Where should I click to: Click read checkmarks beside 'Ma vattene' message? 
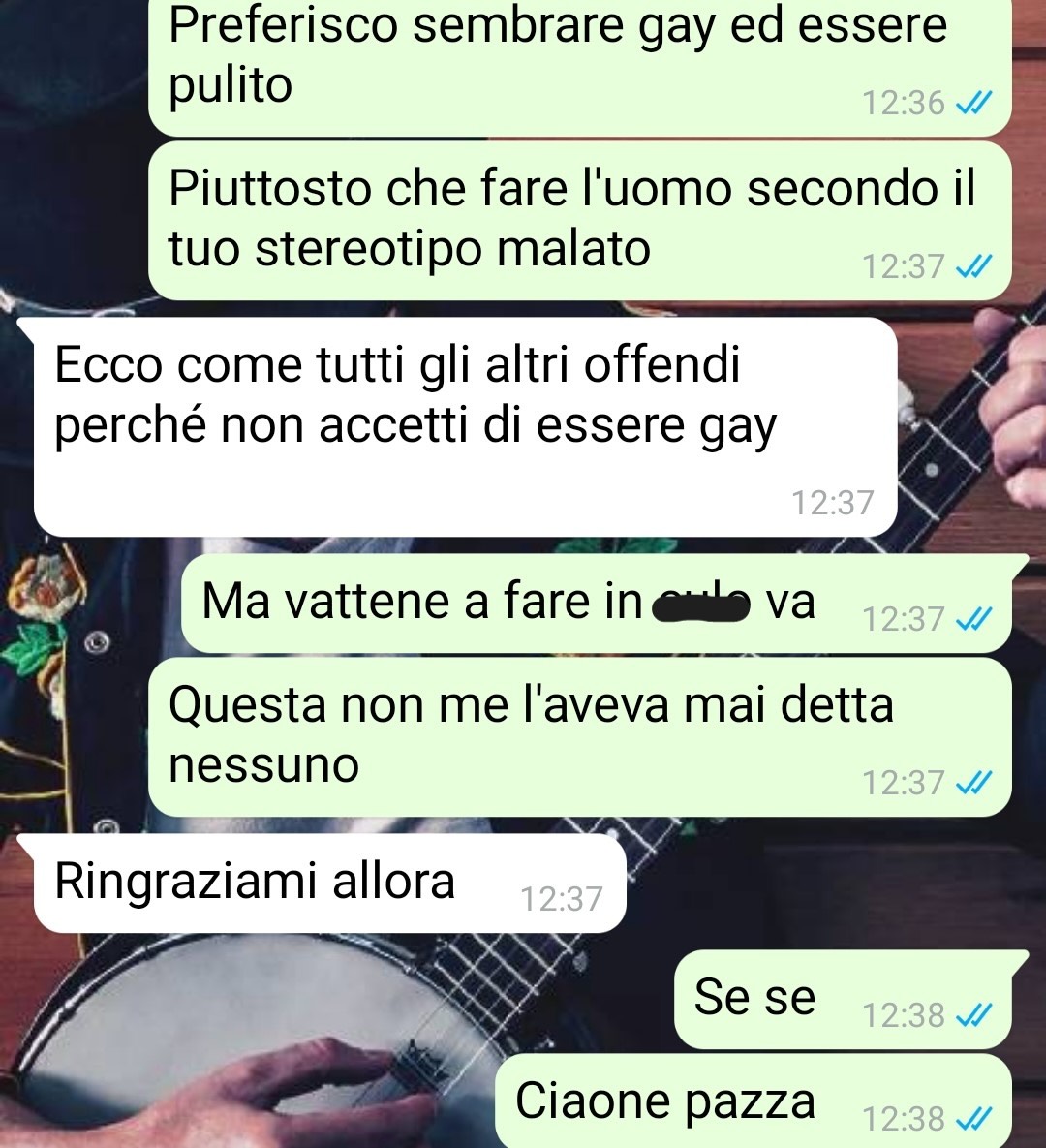pyautogui.click(x=974, y=619)
